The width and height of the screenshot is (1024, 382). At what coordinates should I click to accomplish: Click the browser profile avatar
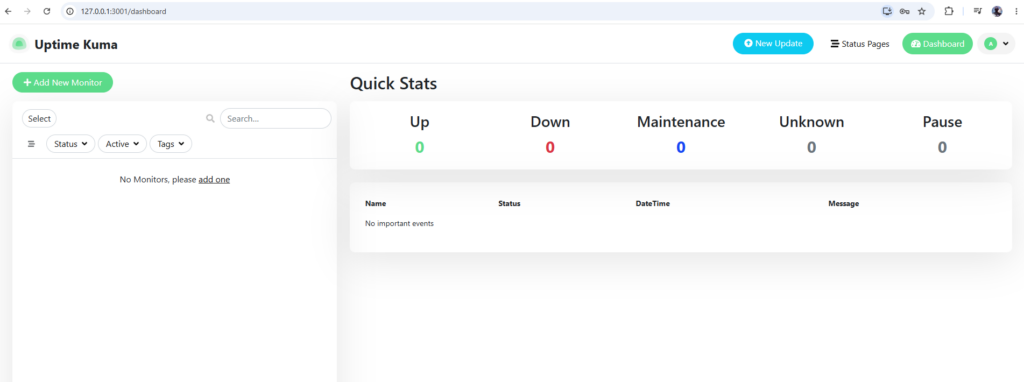pos(997,11)
